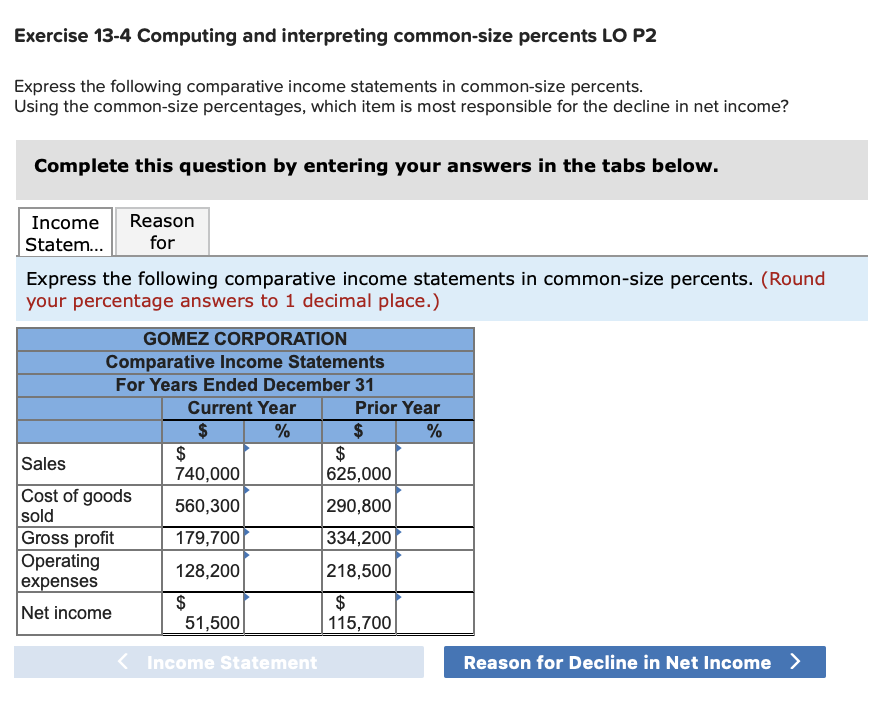The height and width of the screenshot is (706, 872).
Task: Click the Current Year percent cell for Sales
Action: pos(283,463)
